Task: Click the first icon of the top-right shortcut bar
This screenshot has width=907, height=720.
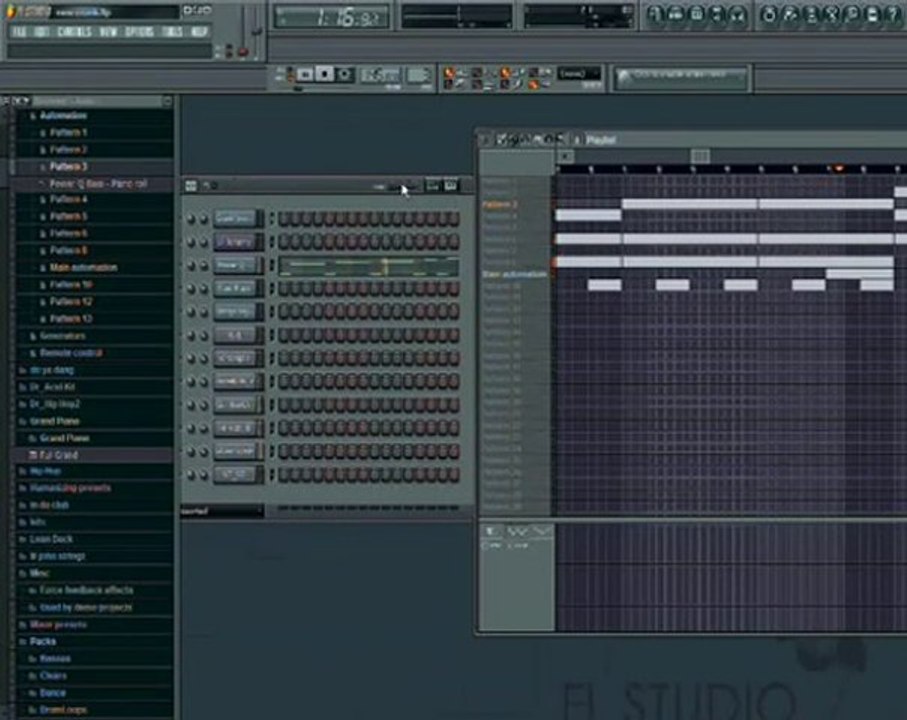Action: point(655,14)
